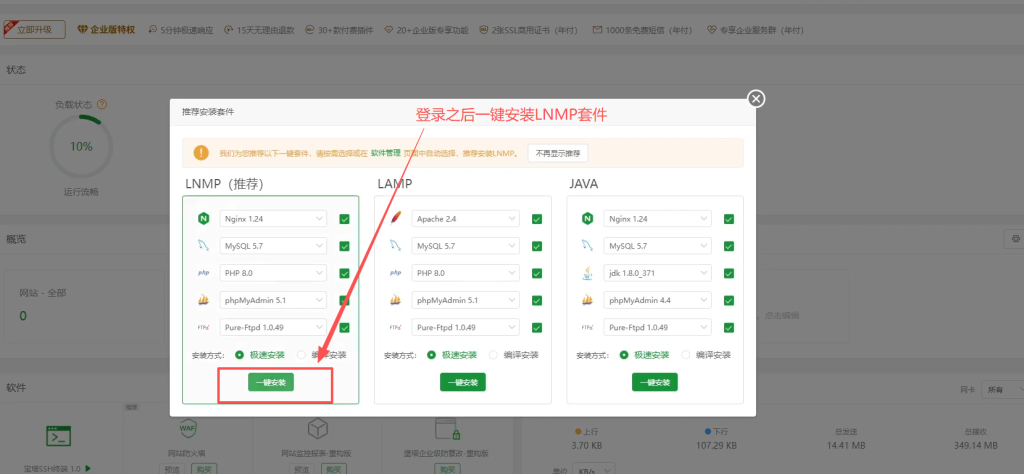Click the 专享企业服务群 feature text

(x=761, y=30)
